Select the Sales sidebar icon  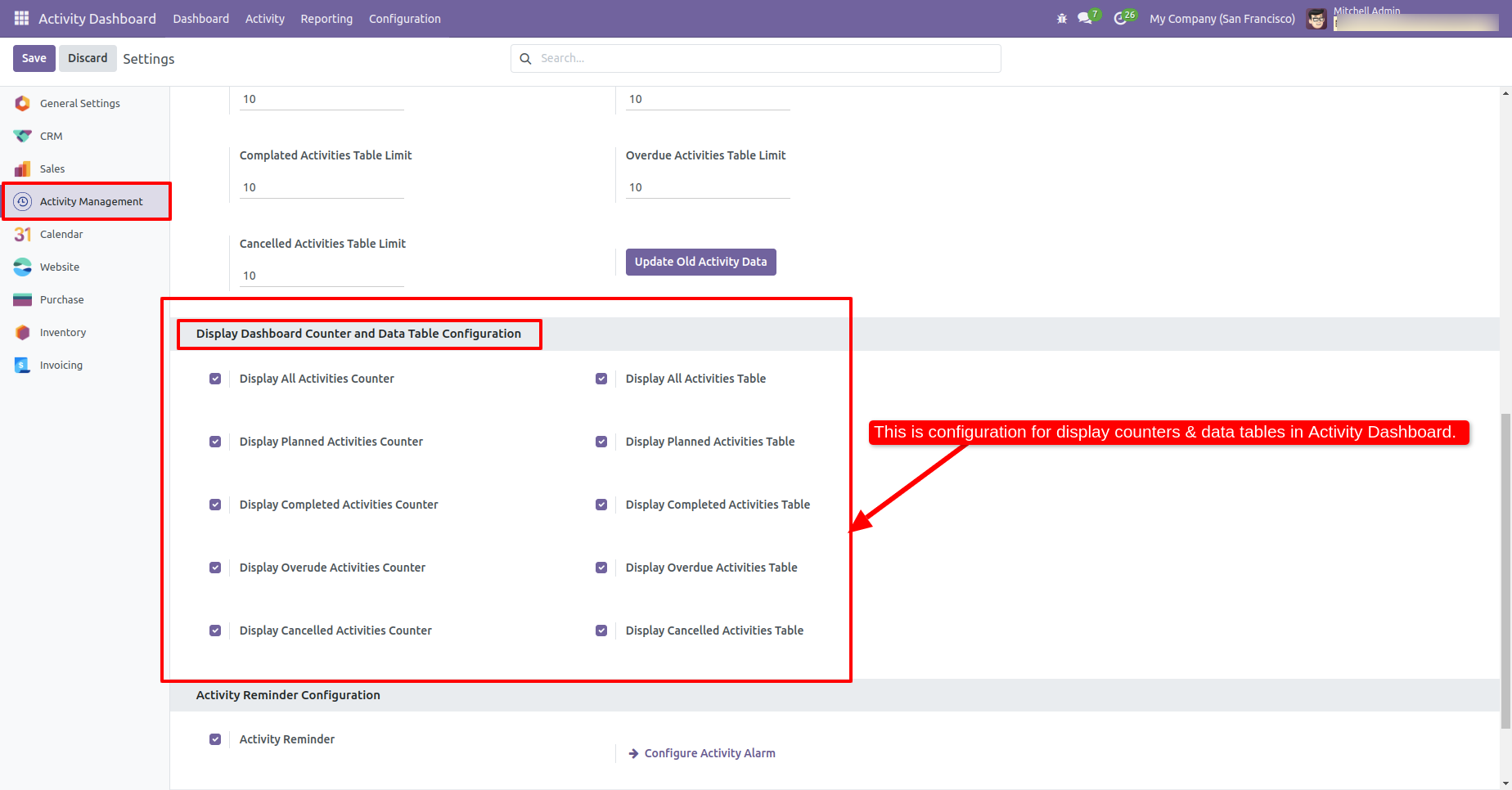point(23,168)
